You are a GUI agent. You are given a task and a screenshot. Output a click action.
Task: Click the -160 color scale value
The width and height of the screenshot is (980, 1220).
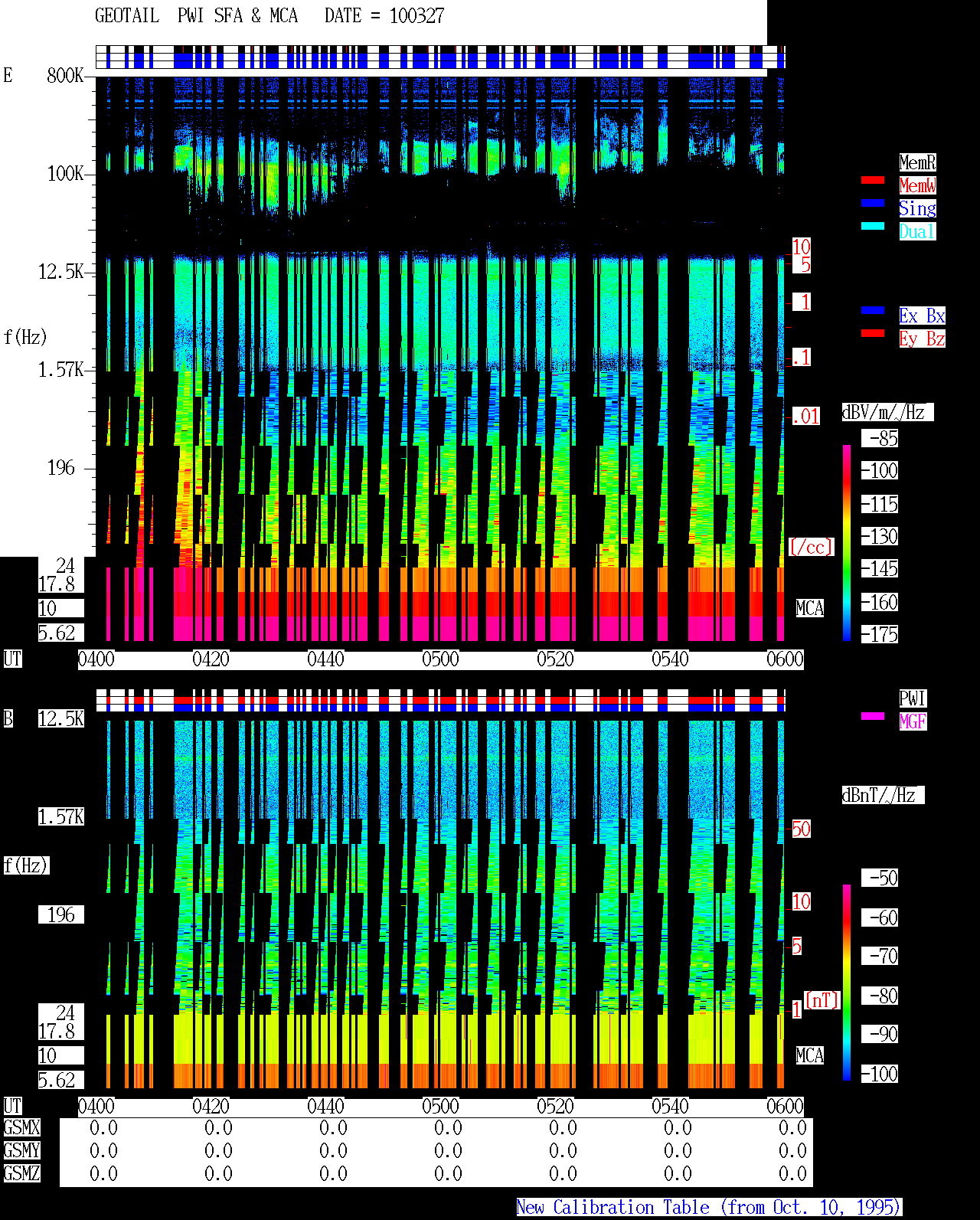pos(880,602)
